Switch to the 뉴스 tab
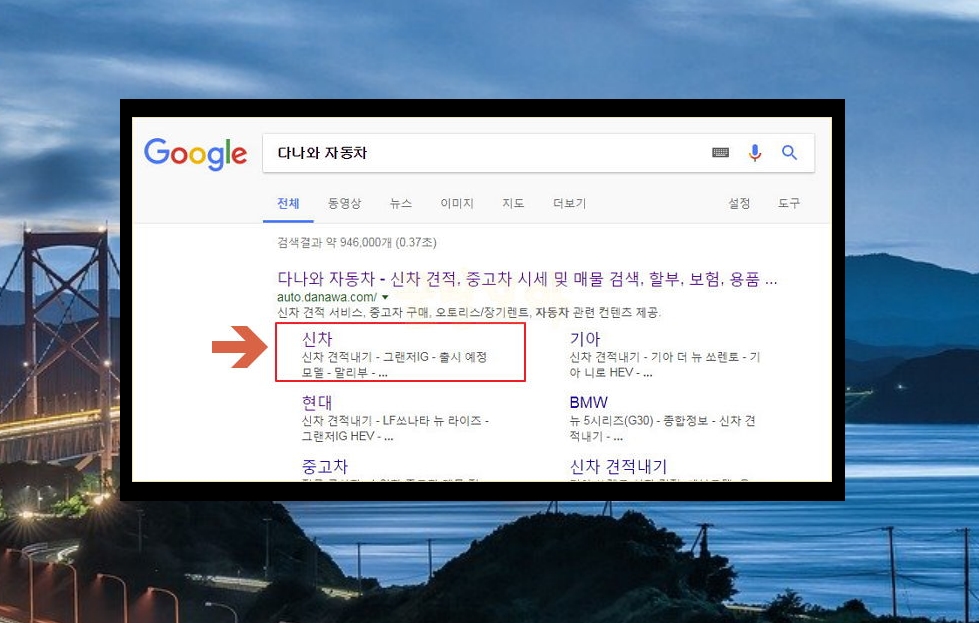The width and height of the screenshot is (979, 623). pos(401,204)
